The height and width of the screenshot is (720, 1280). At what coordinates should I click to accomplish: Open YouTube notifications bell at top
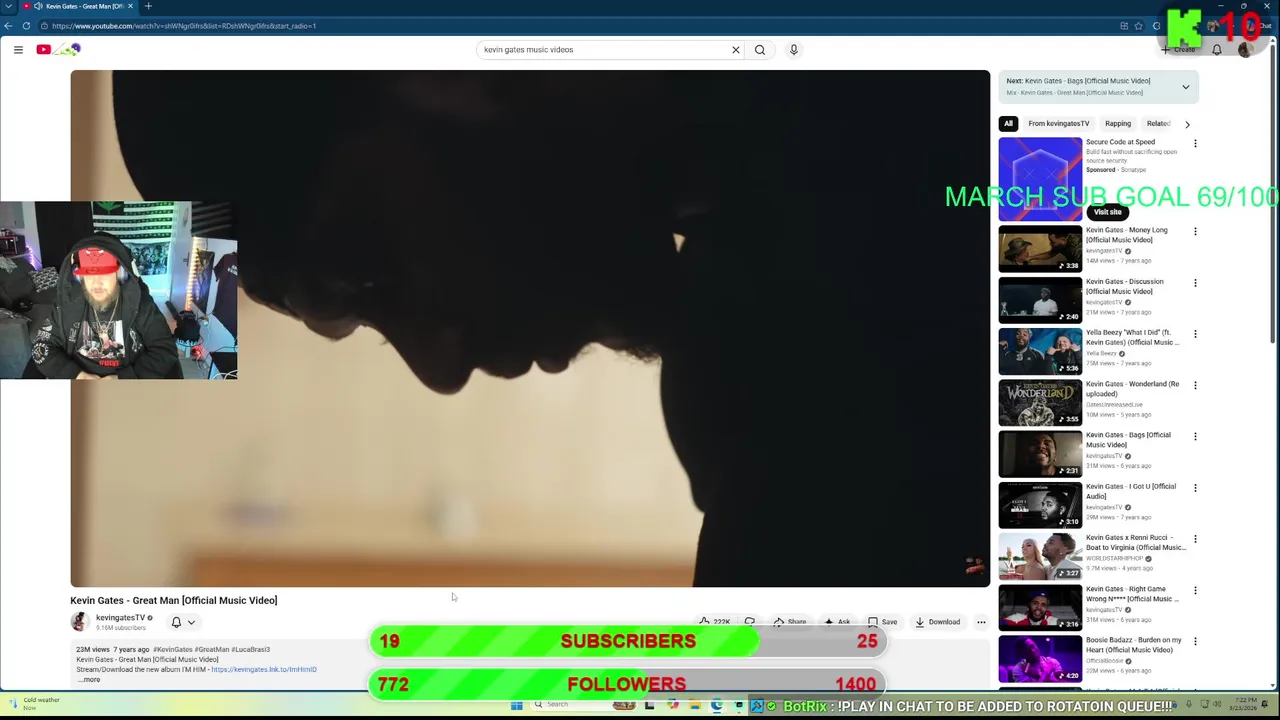coord(1217,49)
